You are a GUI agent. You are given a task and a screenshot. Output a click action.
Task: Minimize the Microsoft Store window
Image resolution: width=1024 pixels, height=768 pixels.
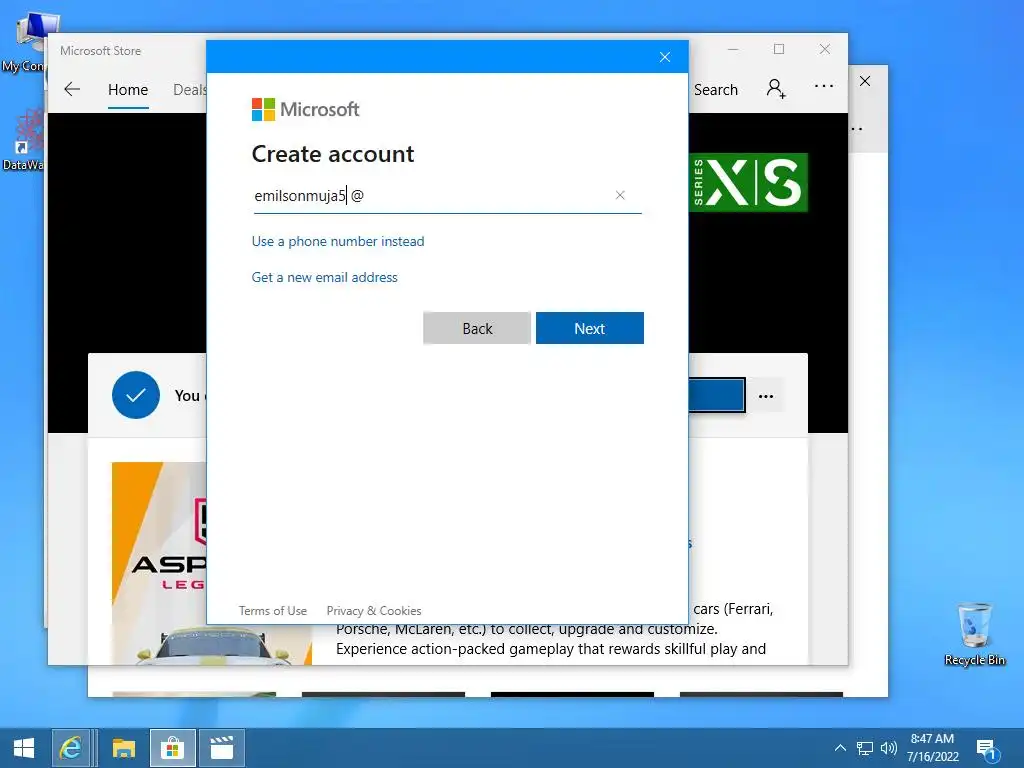coord(733,49)
